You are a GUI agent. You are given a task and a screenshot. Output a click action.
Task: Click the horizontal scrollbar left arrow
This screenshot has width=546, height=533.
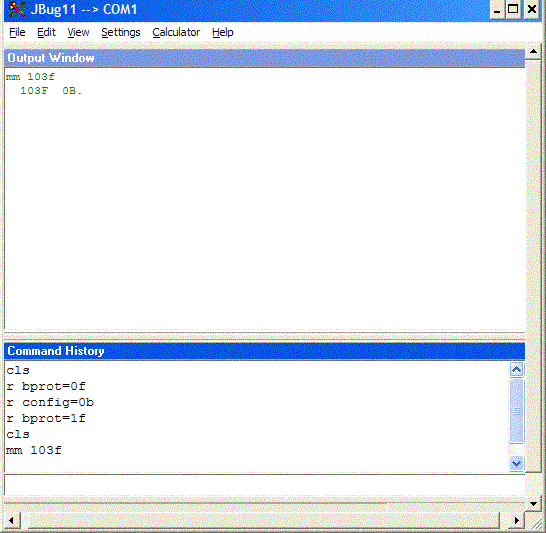pyautogui.click(x=11, y=520)
